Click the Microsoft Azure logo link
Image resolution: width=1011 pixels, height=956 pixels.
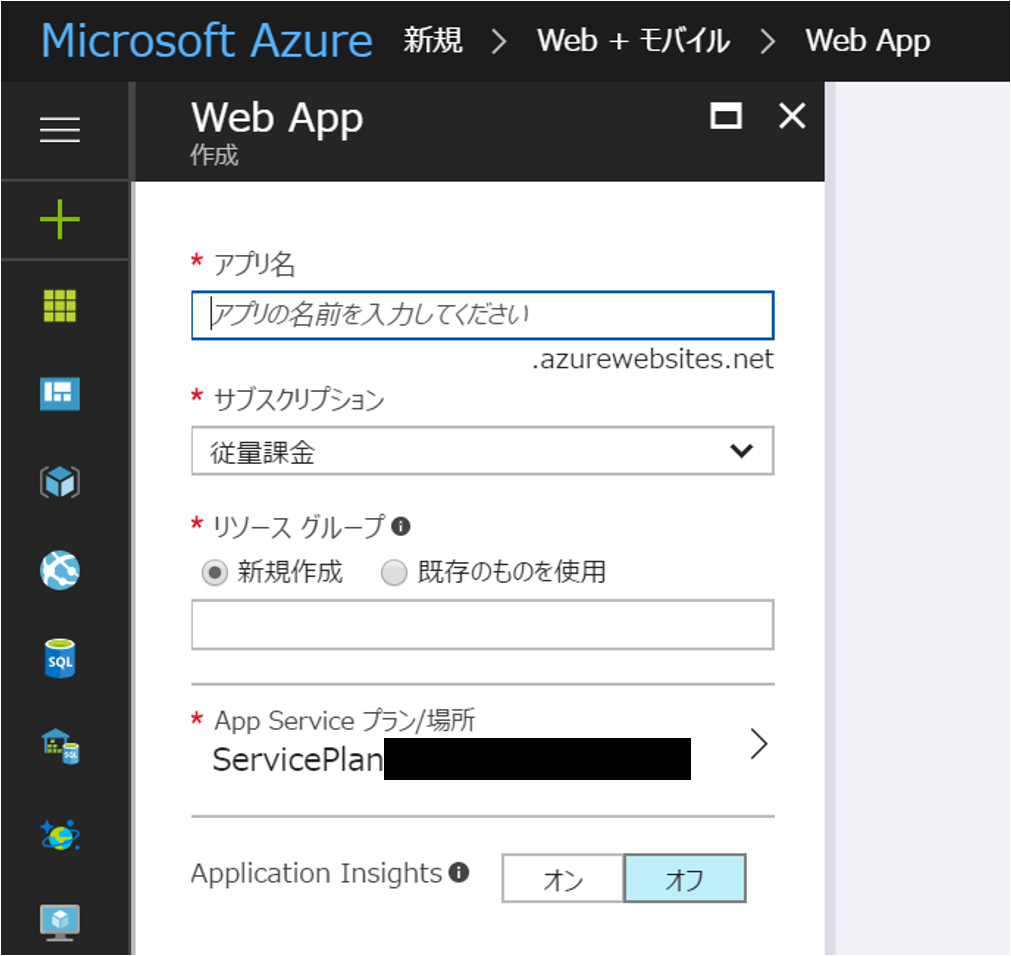[x=207, y=41]
